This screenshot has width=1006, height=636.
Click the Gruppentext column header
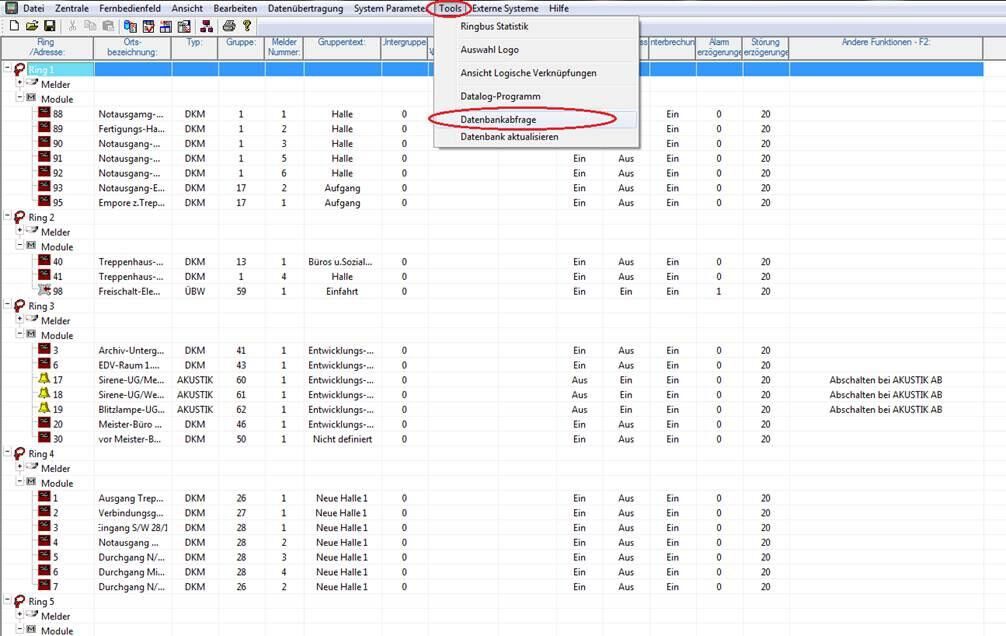342,48
